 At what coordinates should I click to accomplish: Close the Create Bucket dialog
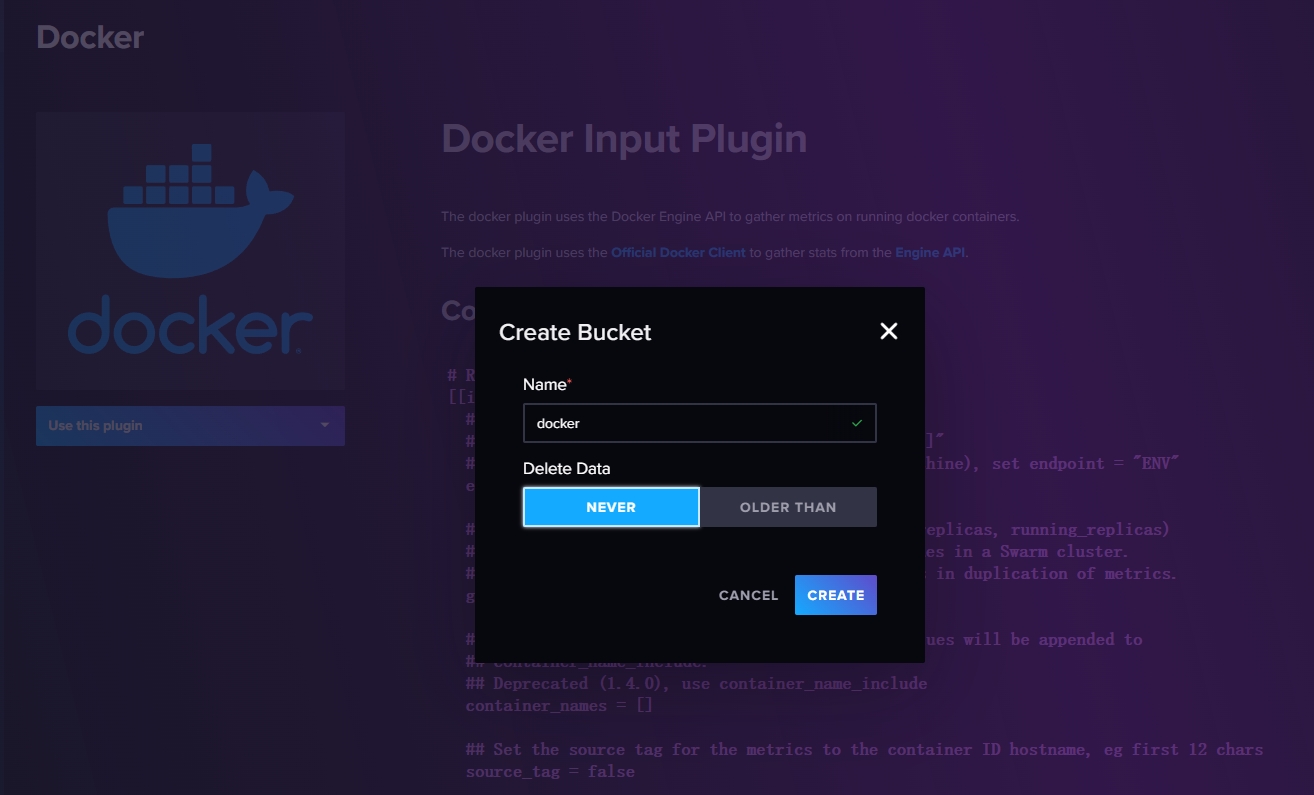889,331
